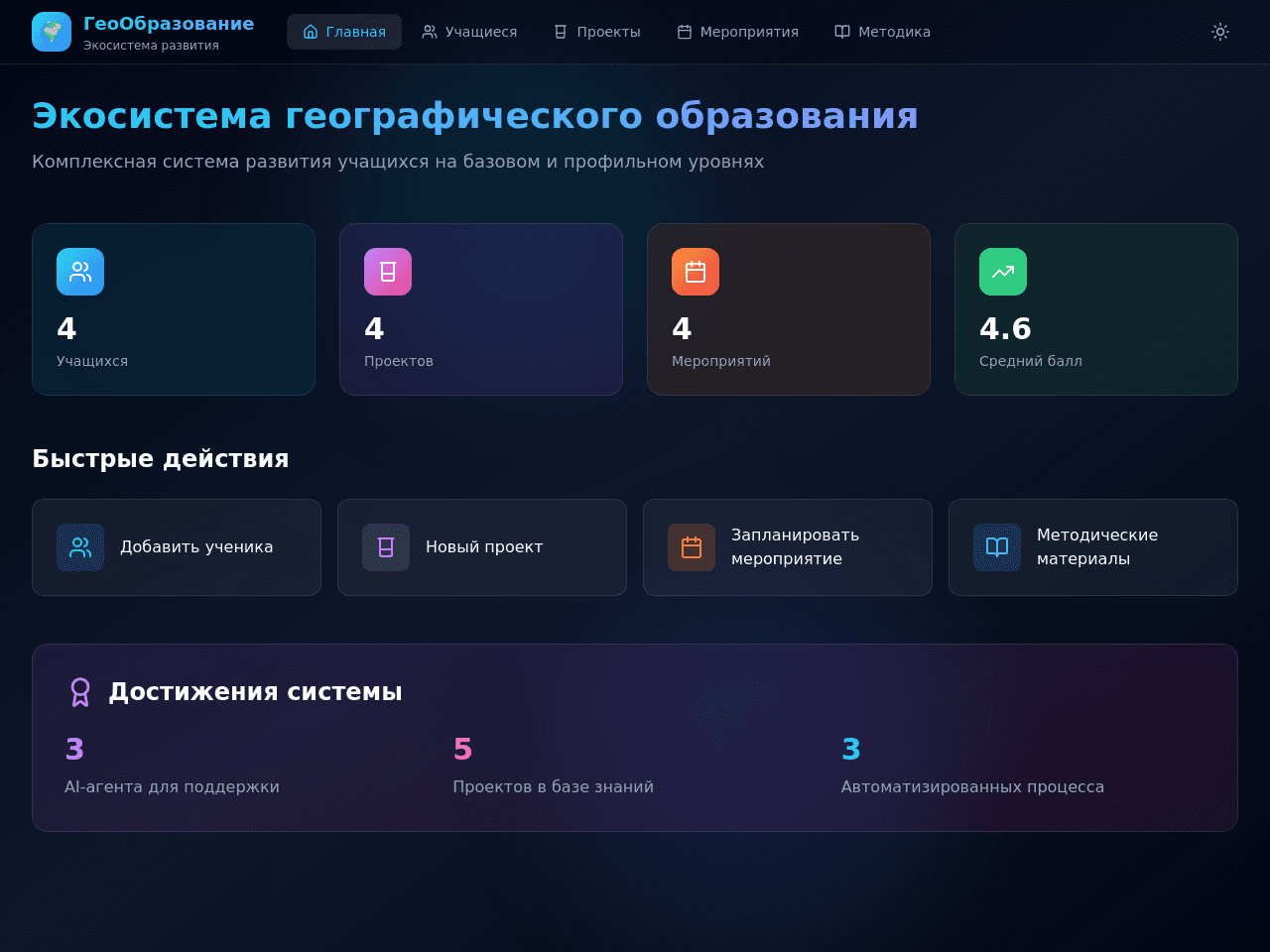1270x952 pixels.
Task: Open the Проекты navigation tab
Action: click(597, 32)
